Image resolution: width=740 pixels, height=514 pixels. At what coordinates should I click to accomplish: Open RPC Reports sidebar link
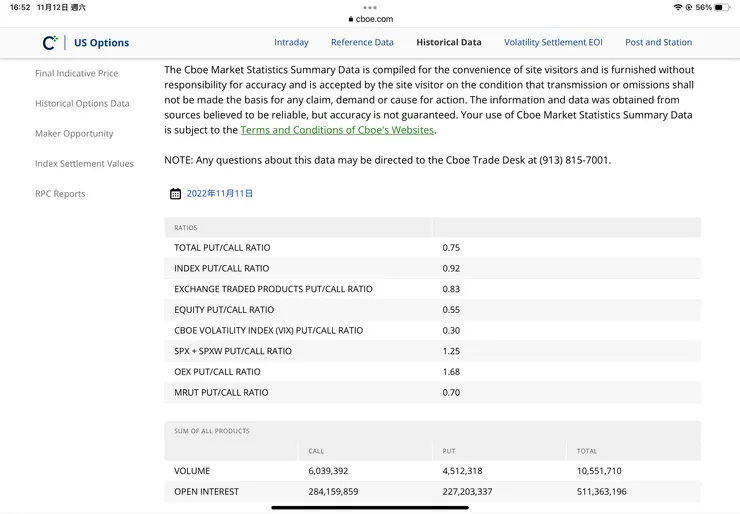point(60,193)
